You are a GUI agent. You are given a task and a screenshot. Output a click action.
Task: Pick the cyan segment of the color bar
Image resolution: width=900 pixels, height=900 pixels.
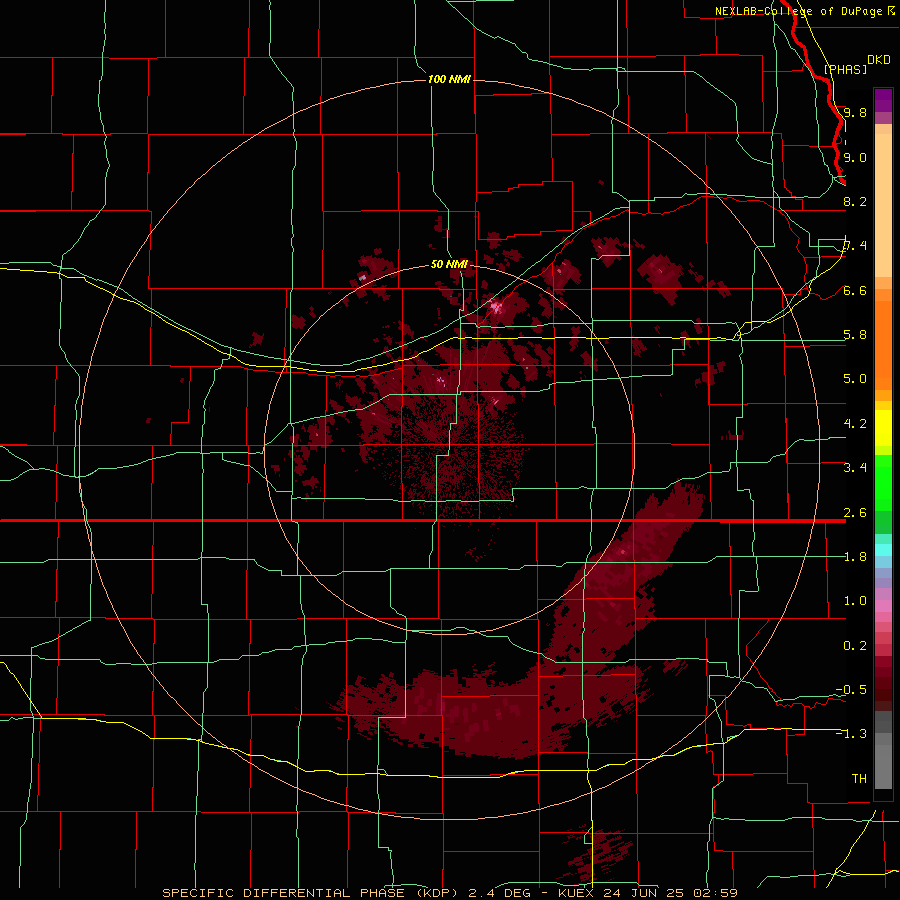(883, 550)
